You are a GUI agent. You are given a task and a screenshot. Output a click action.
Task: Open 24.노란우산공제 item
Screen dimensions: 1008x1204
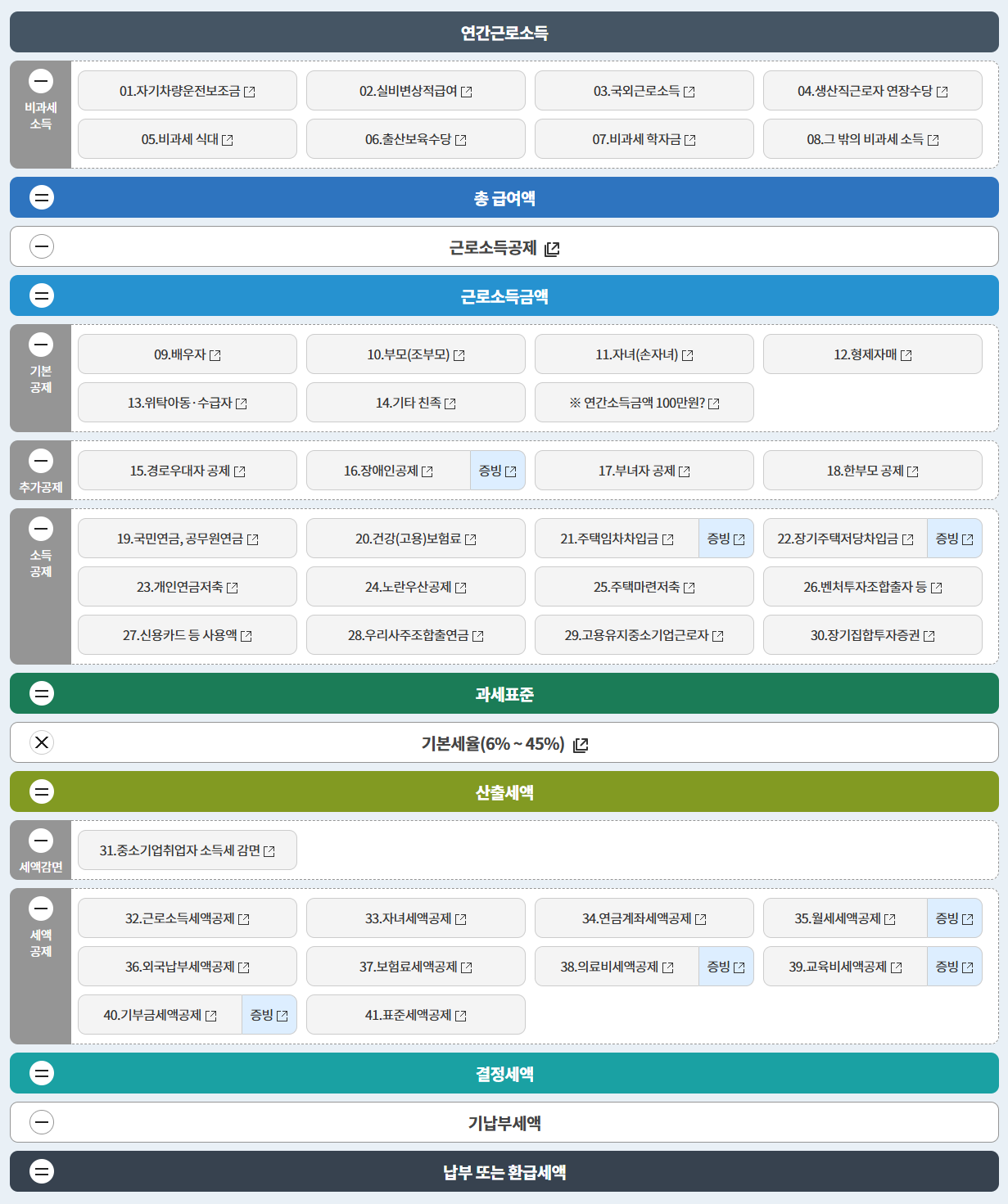tap(416, 587)
